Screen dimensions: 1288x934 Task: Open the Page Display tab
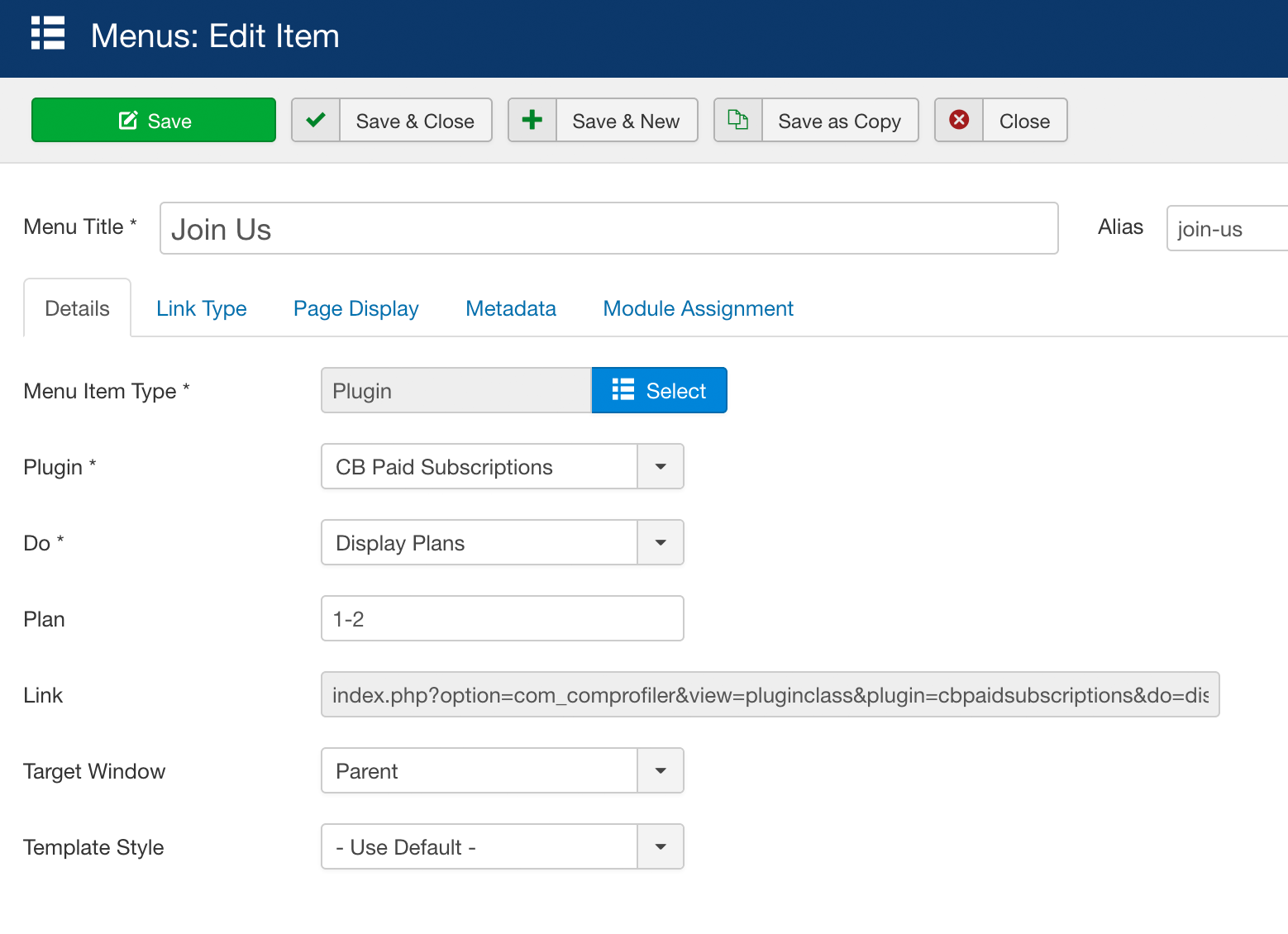tap(356, 308)
